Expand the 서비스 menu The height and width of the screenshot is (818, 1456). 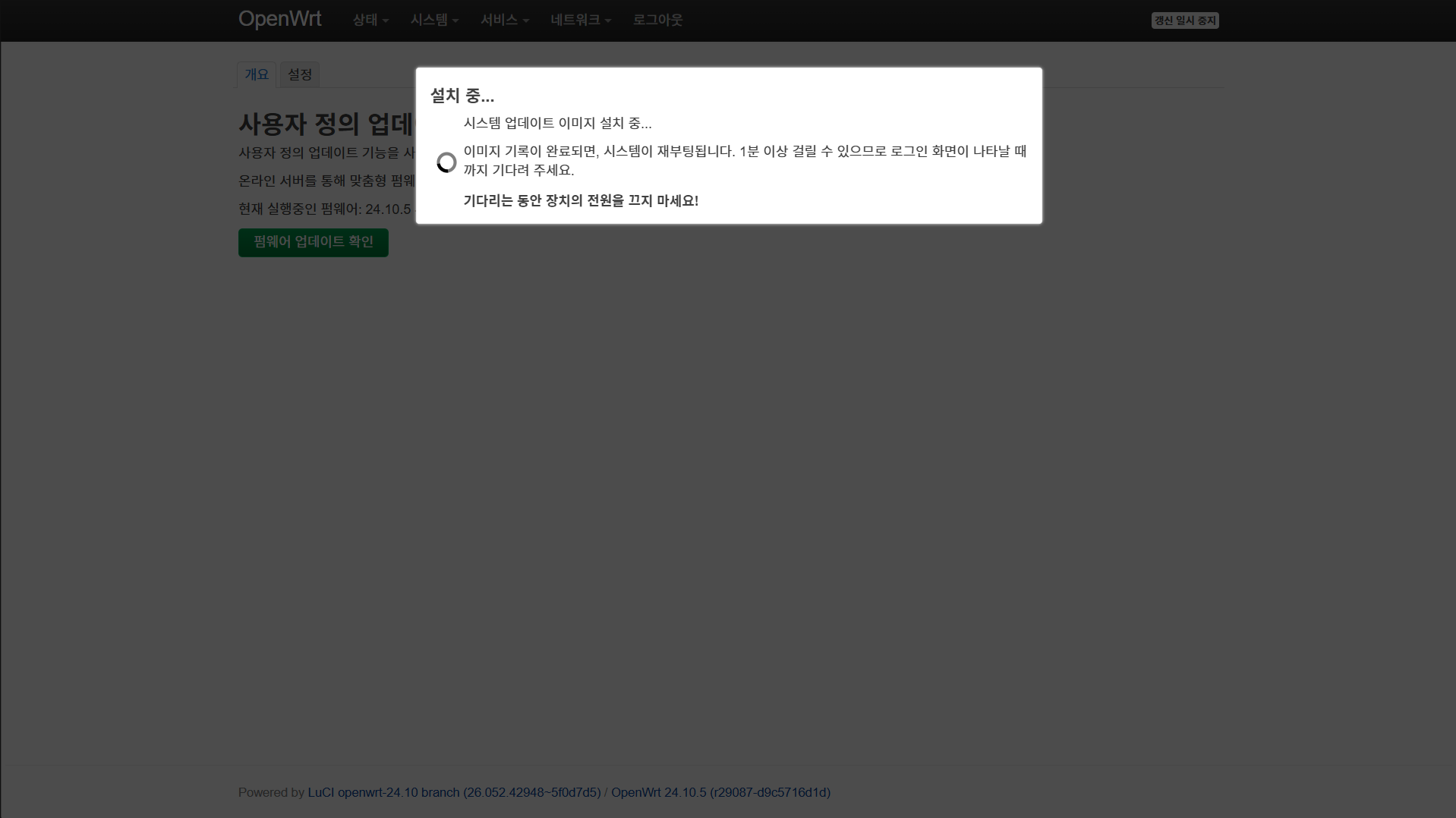[504, 20]
